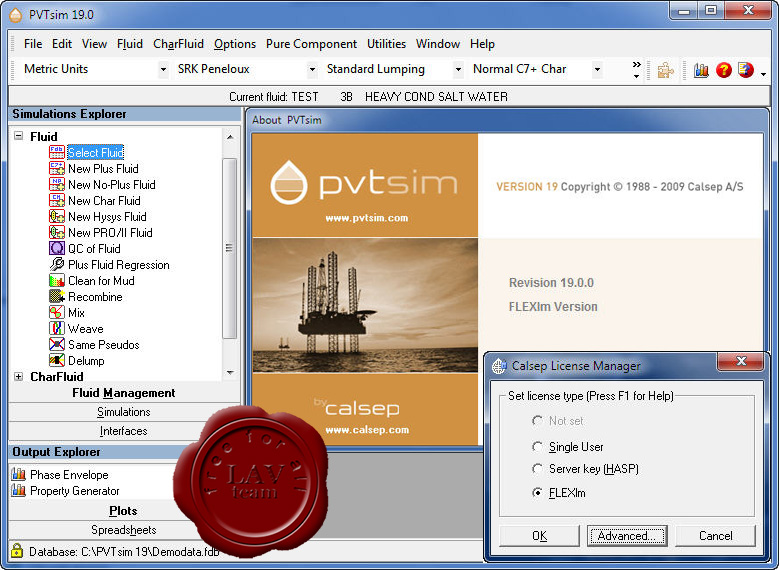
Task: Click the New Hysys Fluid icon
Action: click(x=57, y=216)
